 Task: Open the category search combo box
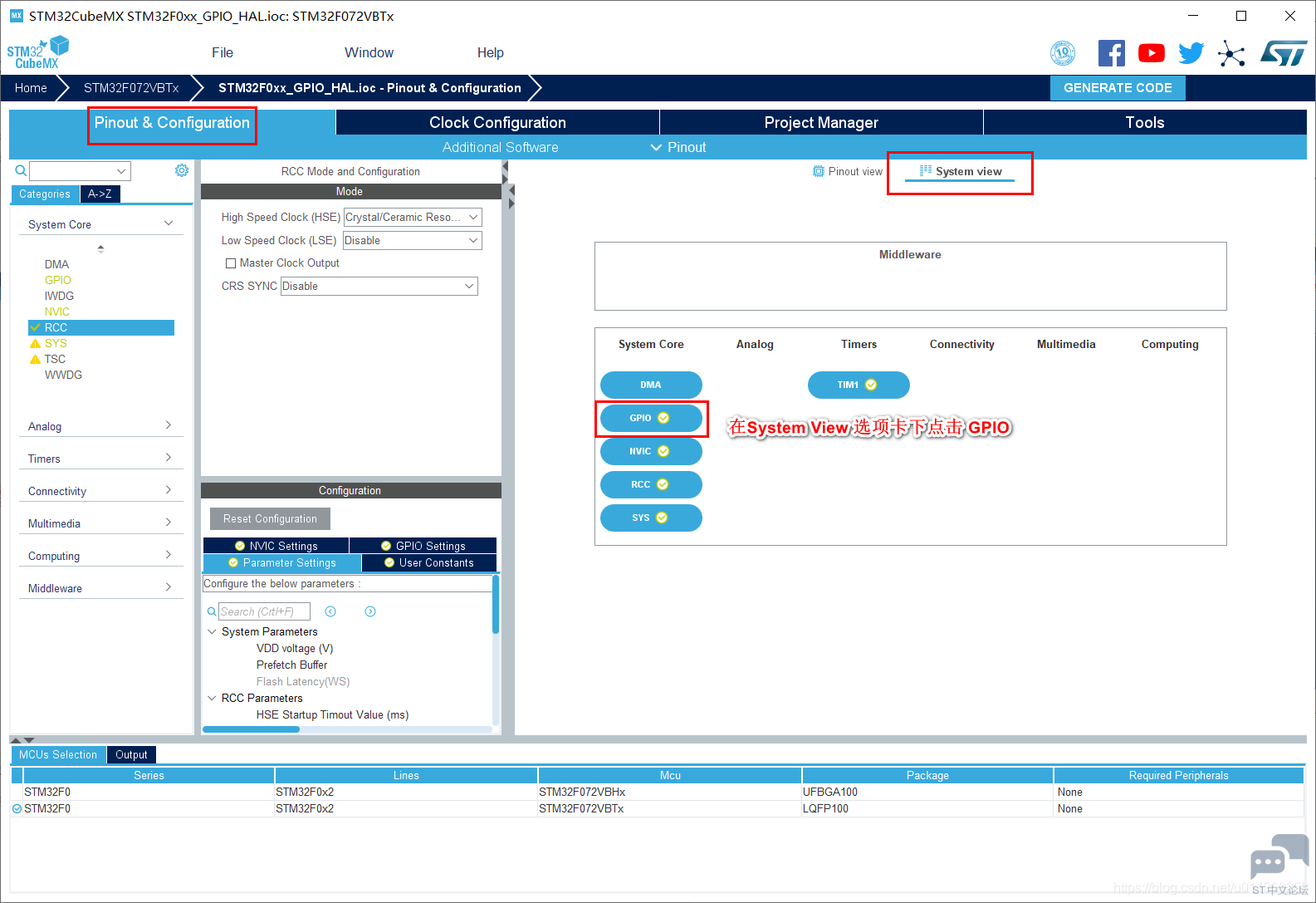click(80, 171)
